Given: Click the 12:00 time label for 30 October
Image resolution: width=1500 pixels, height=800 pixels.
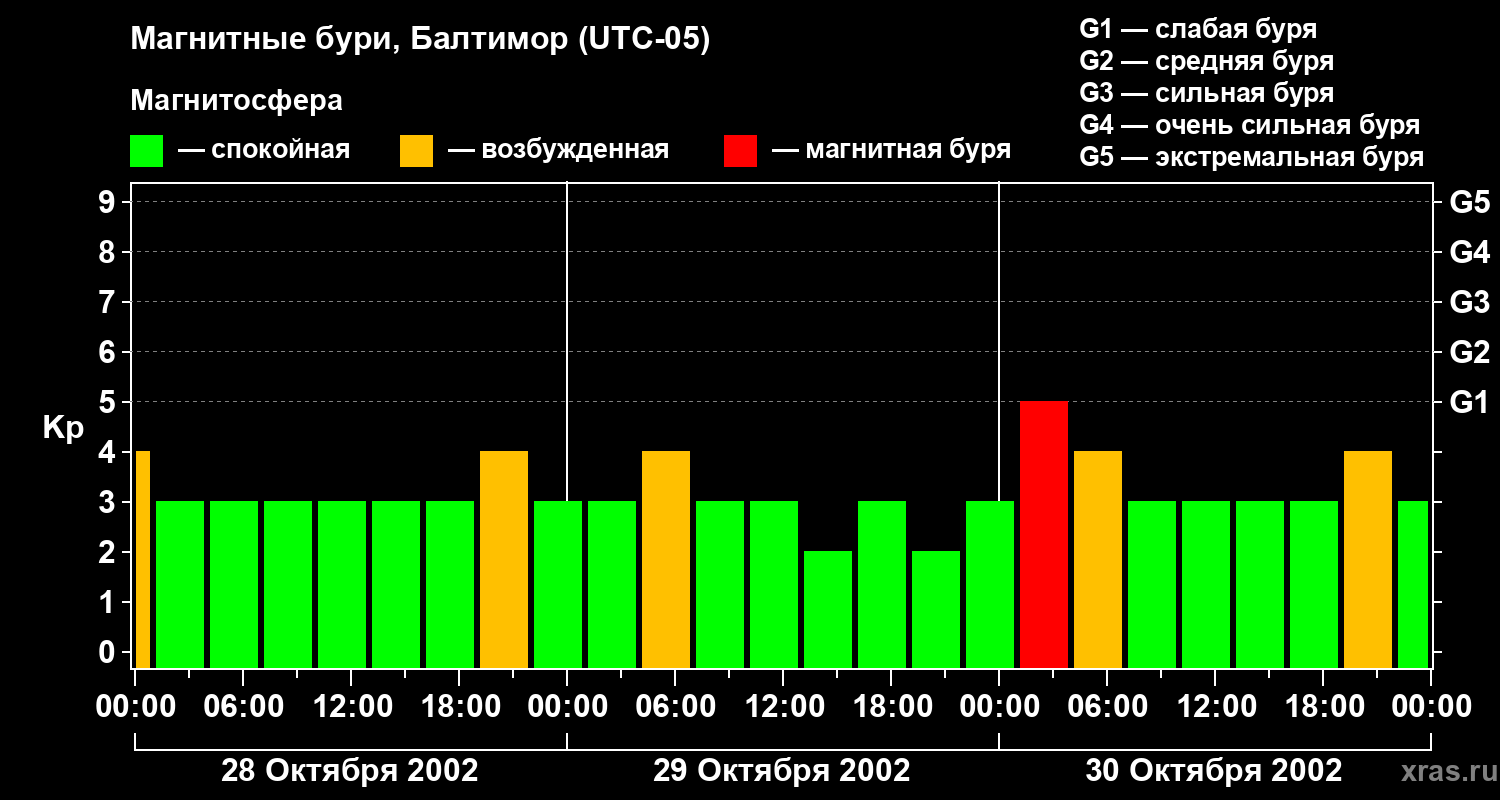Looking at the screenshot, I should 1215,706.
